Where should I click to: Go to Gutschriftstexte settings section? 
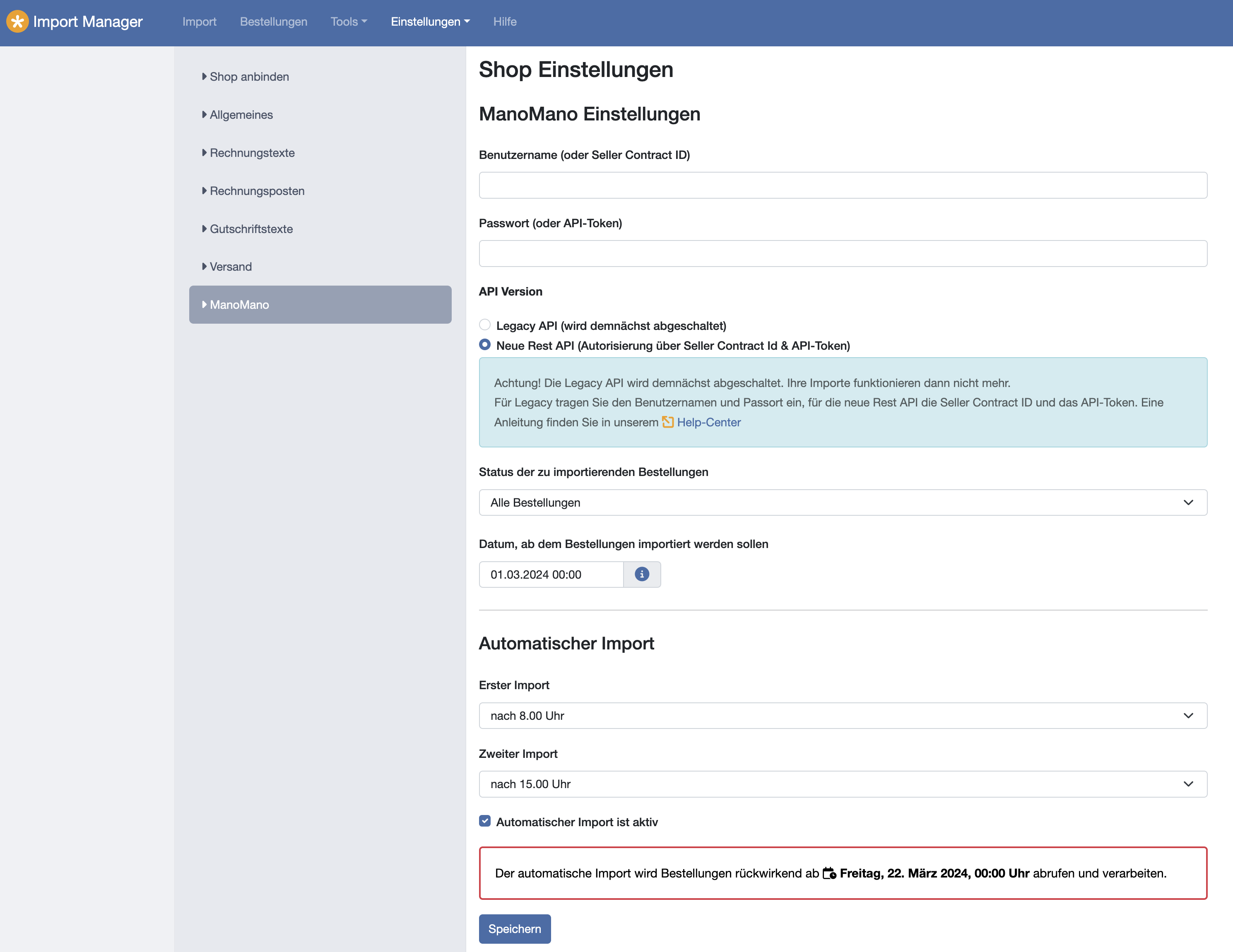pos(320,228)
